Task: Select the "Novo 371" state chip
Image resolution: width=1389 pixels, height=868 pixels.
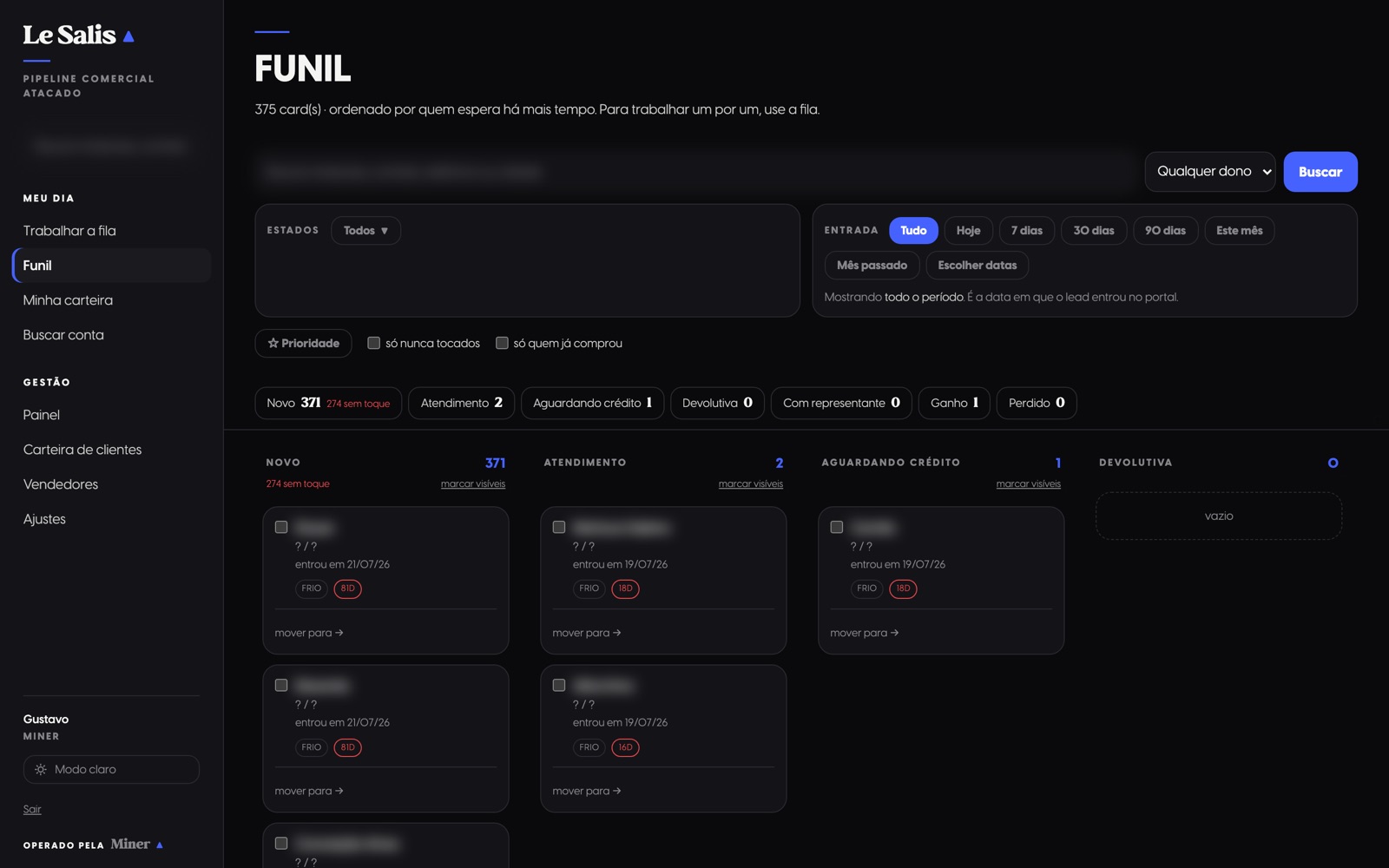Action: 328,403
